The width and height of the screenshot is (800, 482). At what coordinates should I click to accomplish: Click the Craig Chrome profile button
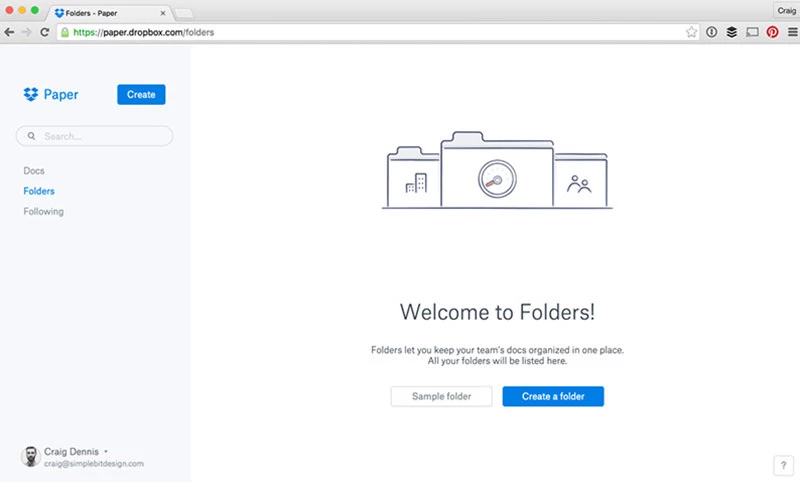tap(786, 10)
